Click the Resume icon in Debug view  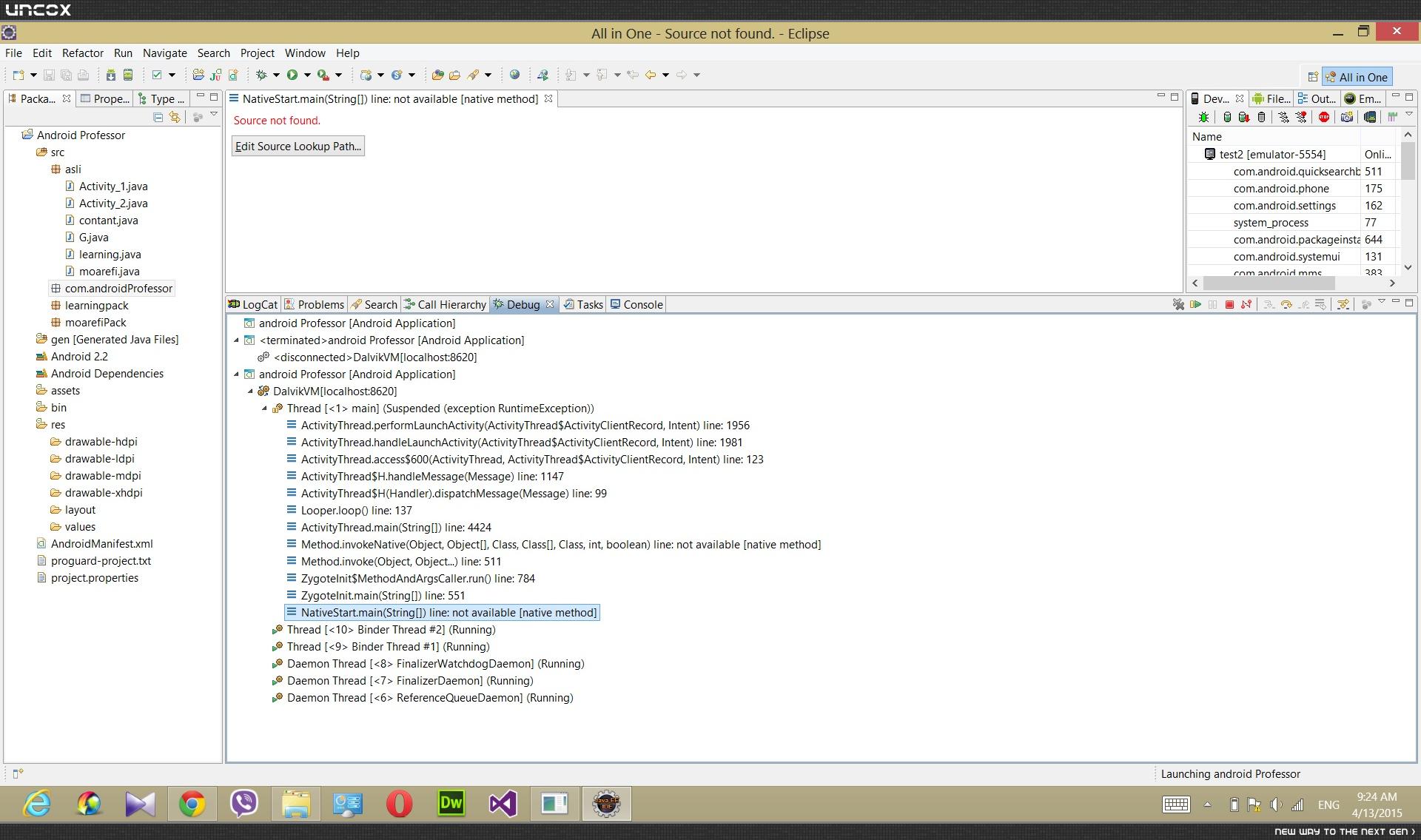pyautogui.click(x=1195, y=304)
